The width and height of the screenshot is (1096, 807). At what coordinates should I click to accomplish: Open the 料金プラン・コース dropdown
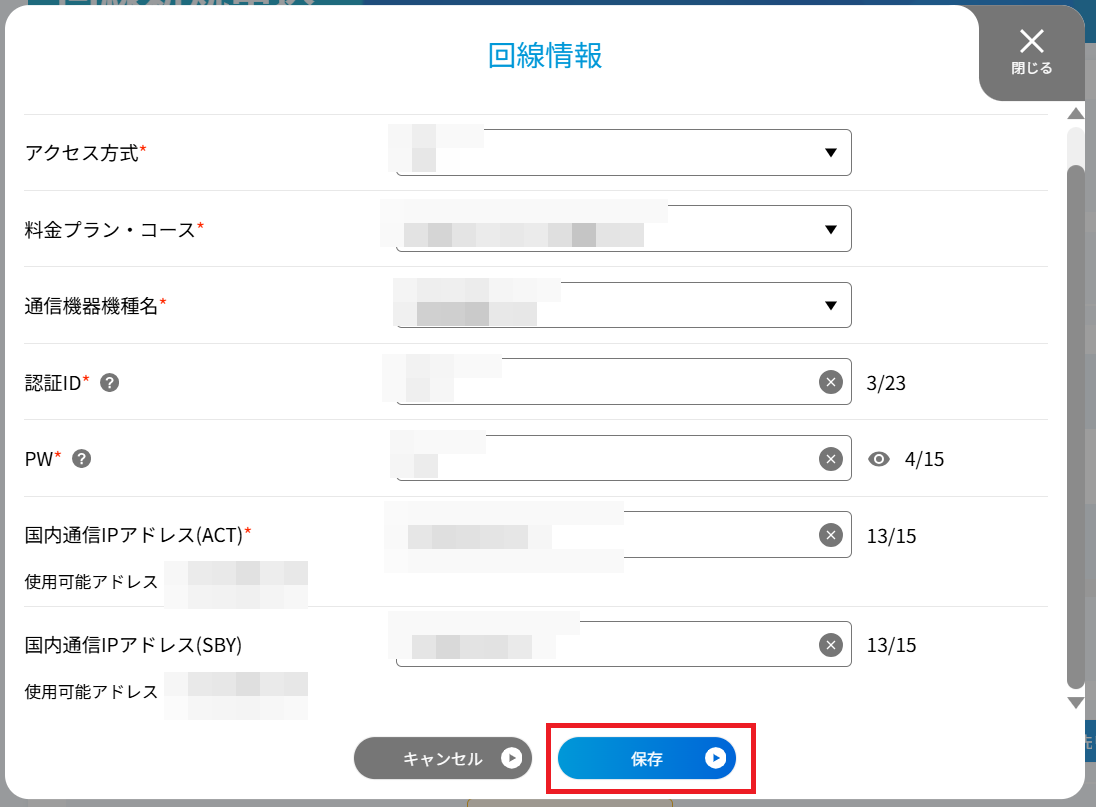(623, 228)
